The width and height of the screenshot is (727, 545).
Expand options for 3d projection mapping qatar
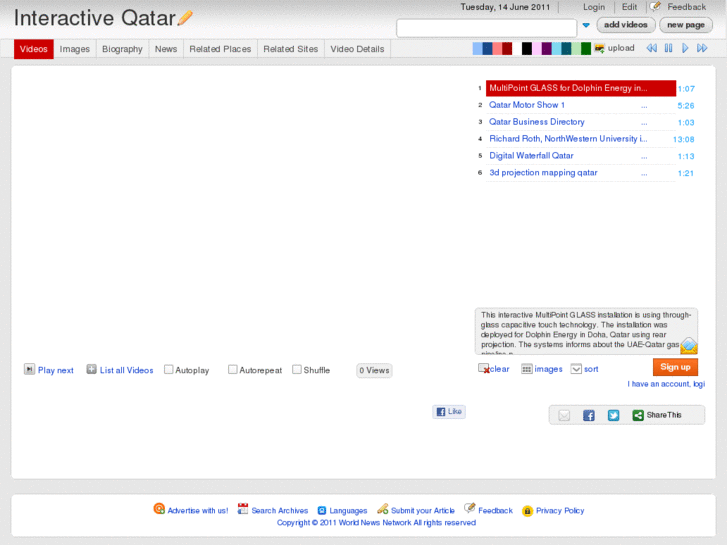click(x=644, y=174)
